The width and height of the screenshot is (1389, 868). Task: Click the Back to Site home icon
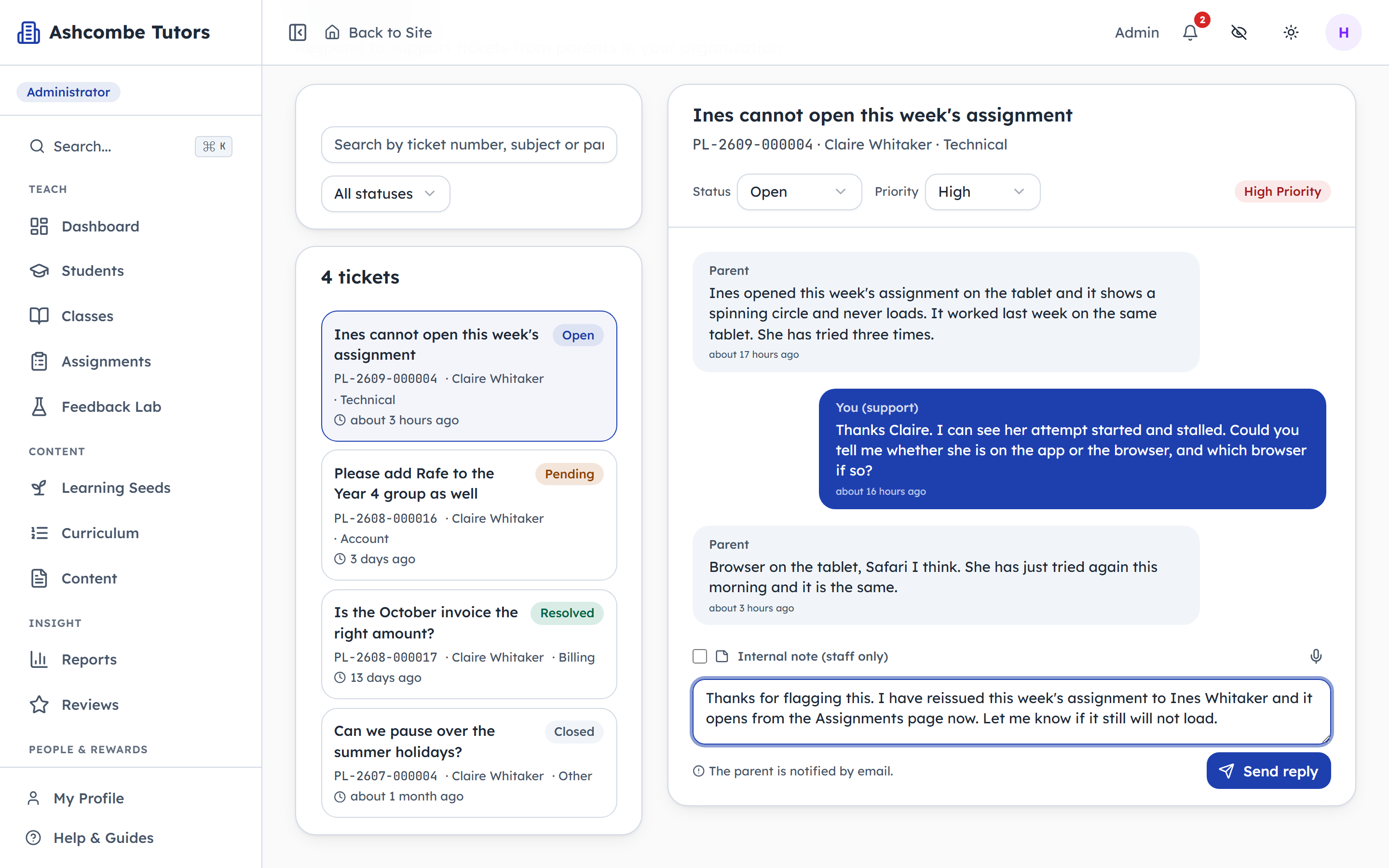[332, 32]
